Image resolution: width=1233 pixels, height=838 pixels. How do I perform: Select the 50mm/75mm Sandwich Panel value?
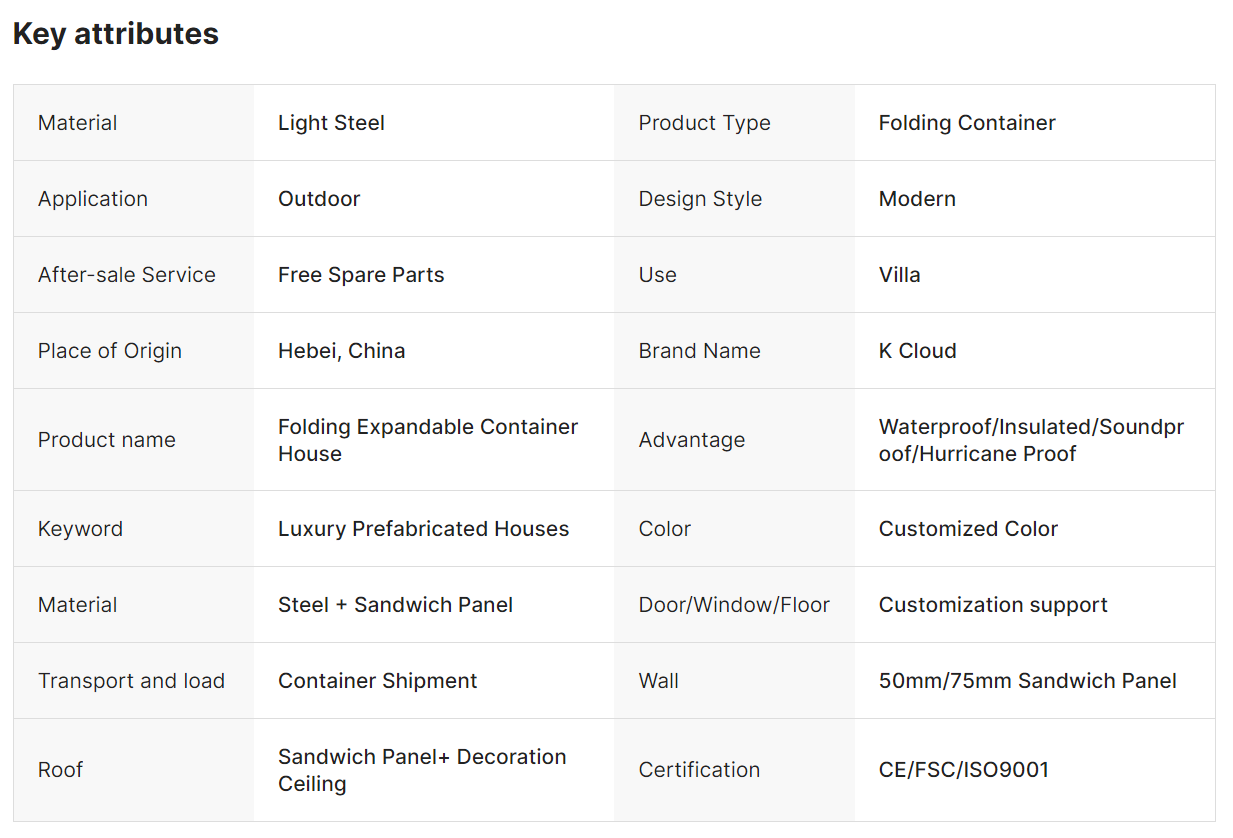(1027, 681)
